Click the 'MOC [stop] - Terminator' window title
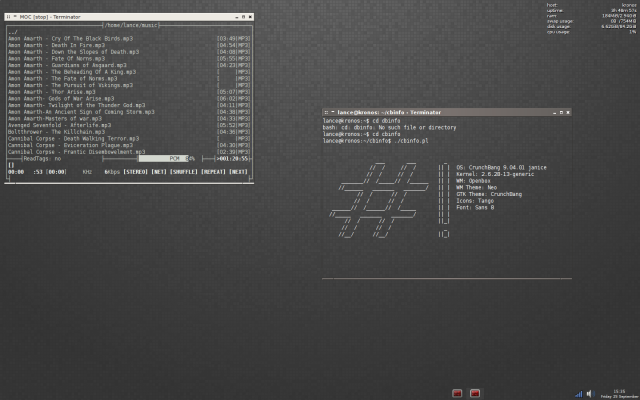Image resolution: width=640 pixels, height=400 pixels. 50,17
